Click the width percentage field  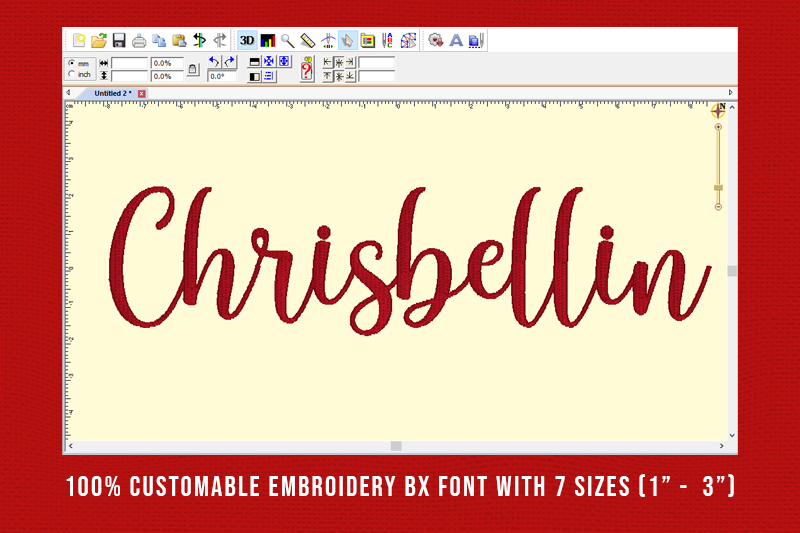coord(167,63)
